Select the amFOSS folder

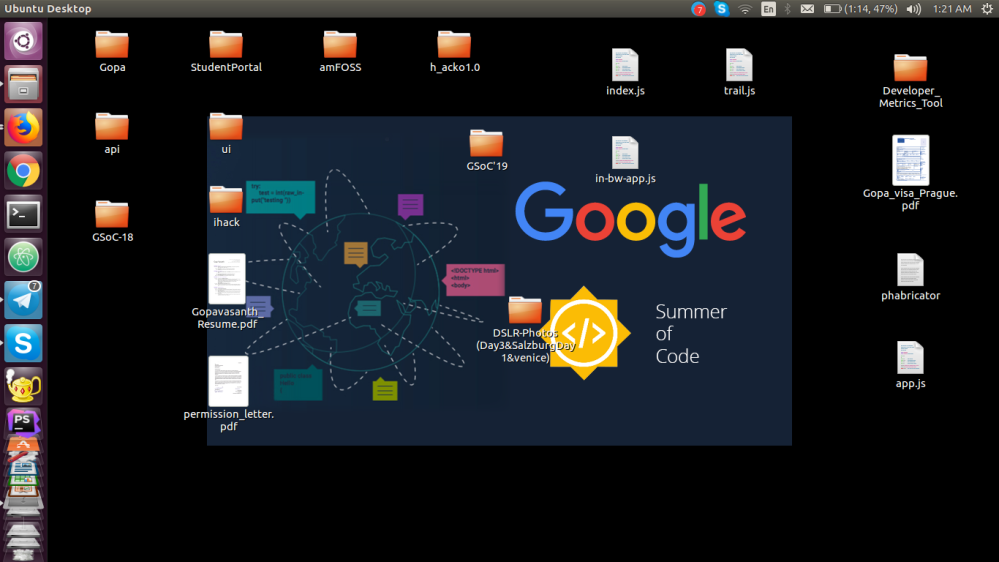340,52
